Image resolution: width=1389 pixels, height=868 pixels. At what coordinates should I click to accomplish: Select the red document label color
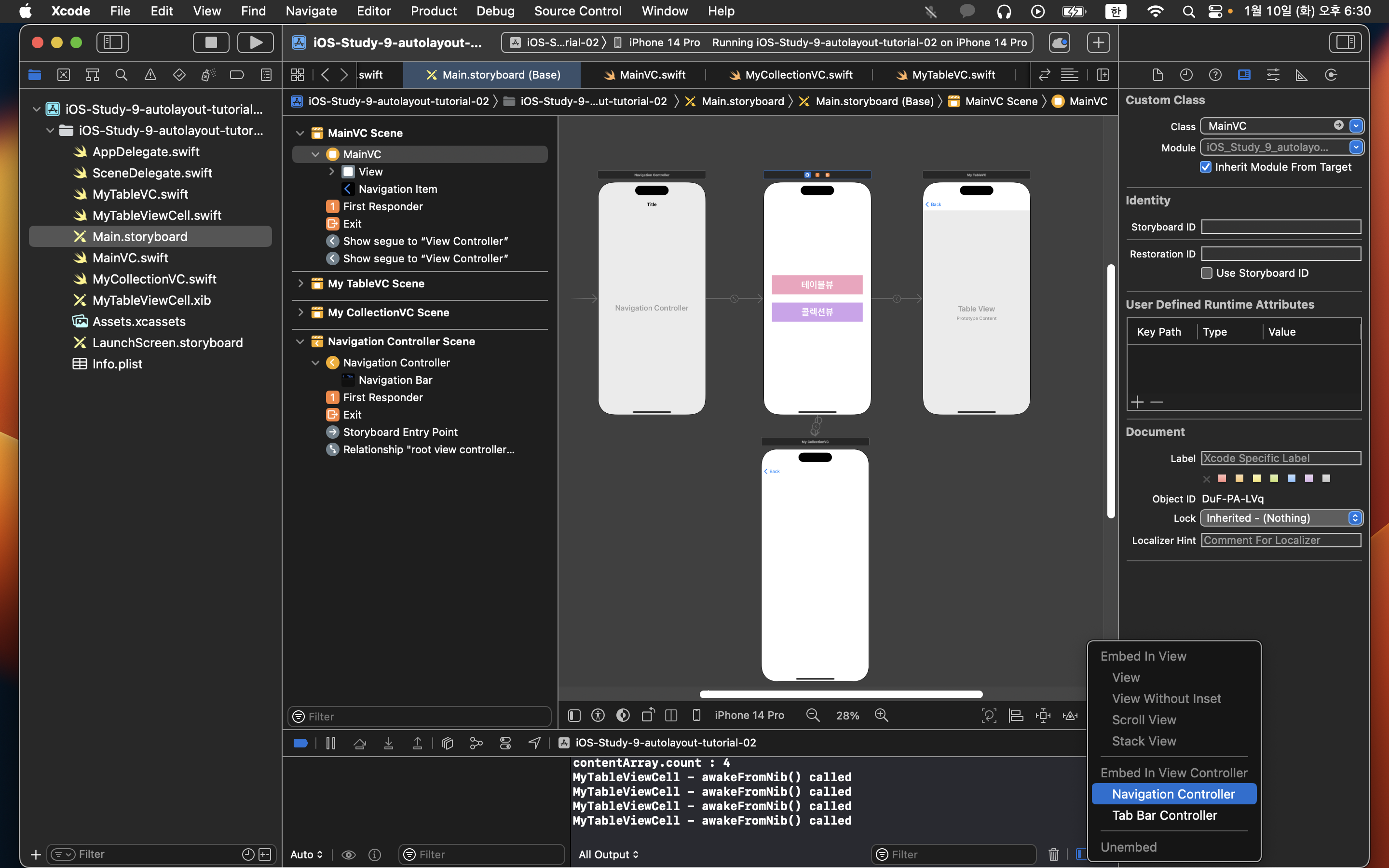1222,478
